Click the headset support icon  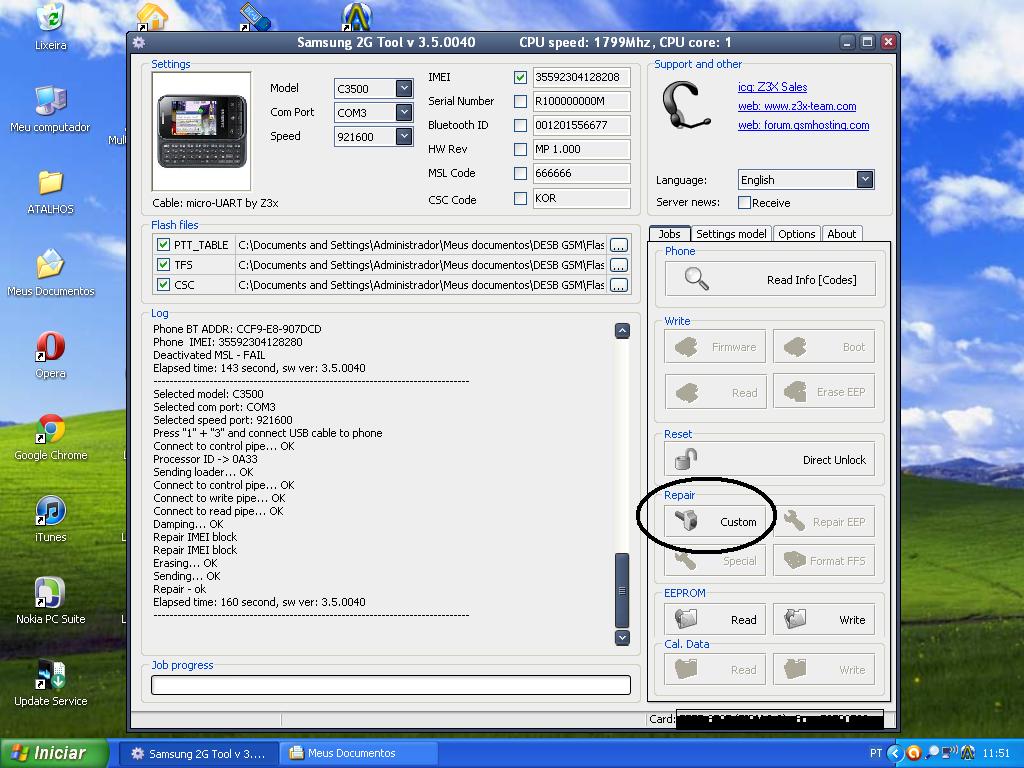click(x=685, y=106)
